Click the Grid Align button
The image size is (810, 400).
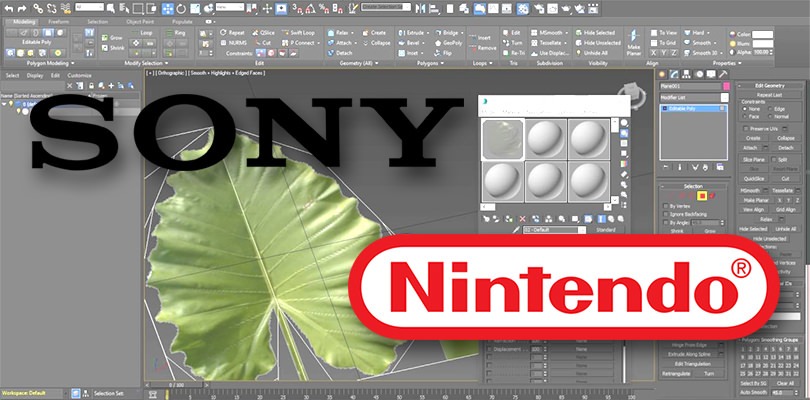(785, 210)
